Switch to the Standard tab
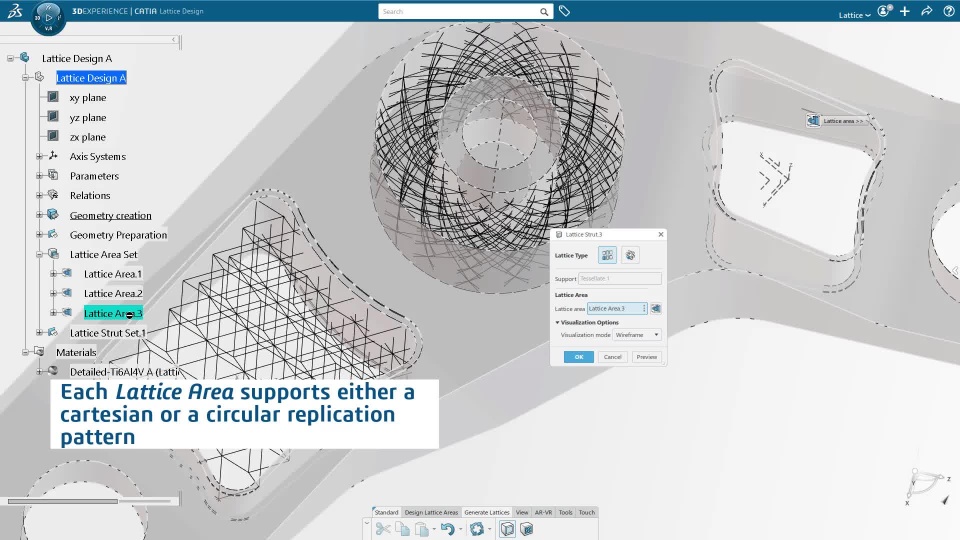Viewport: 960px width, 540px height. click(x=386, y=512)
